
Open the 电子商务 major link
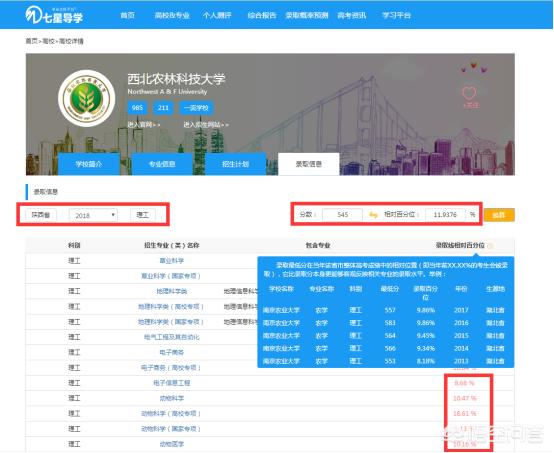click(x=172, y=352)
